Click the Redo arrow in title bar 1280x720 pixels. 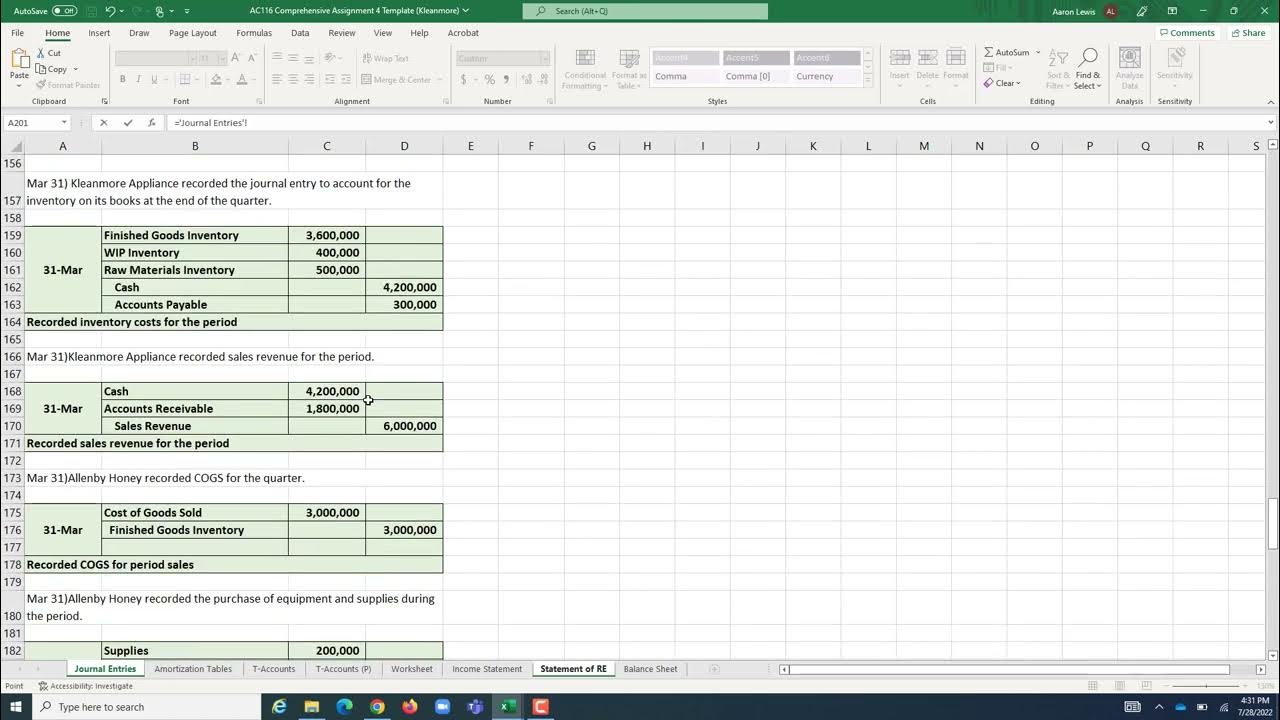[x=136, y=10]
